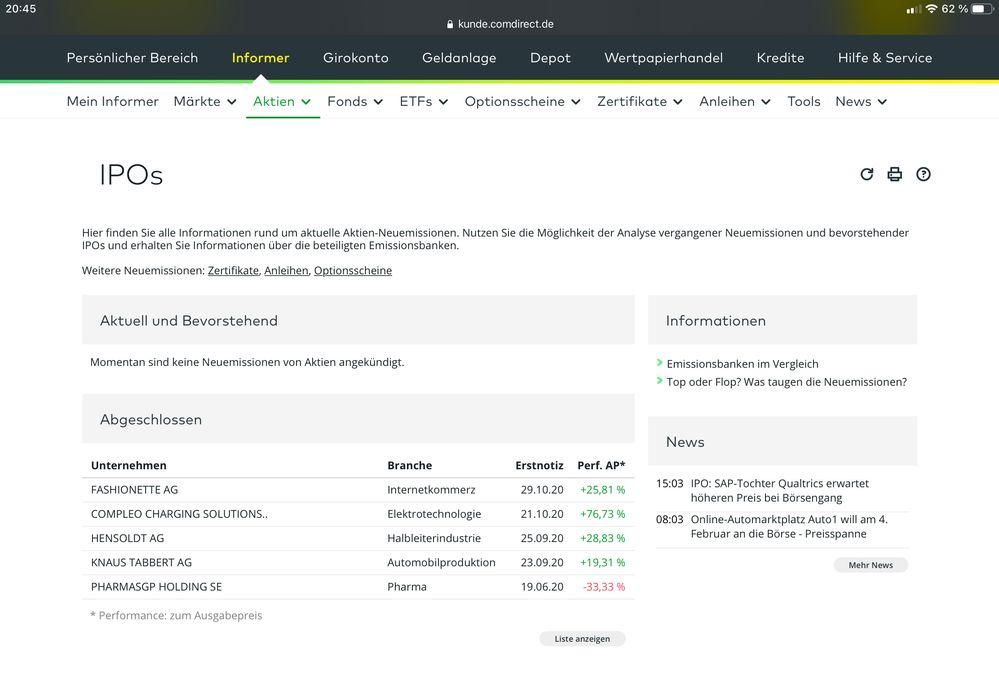999x678 pixels.
Task: Click the reload page icon
Action: pos(867,174)
